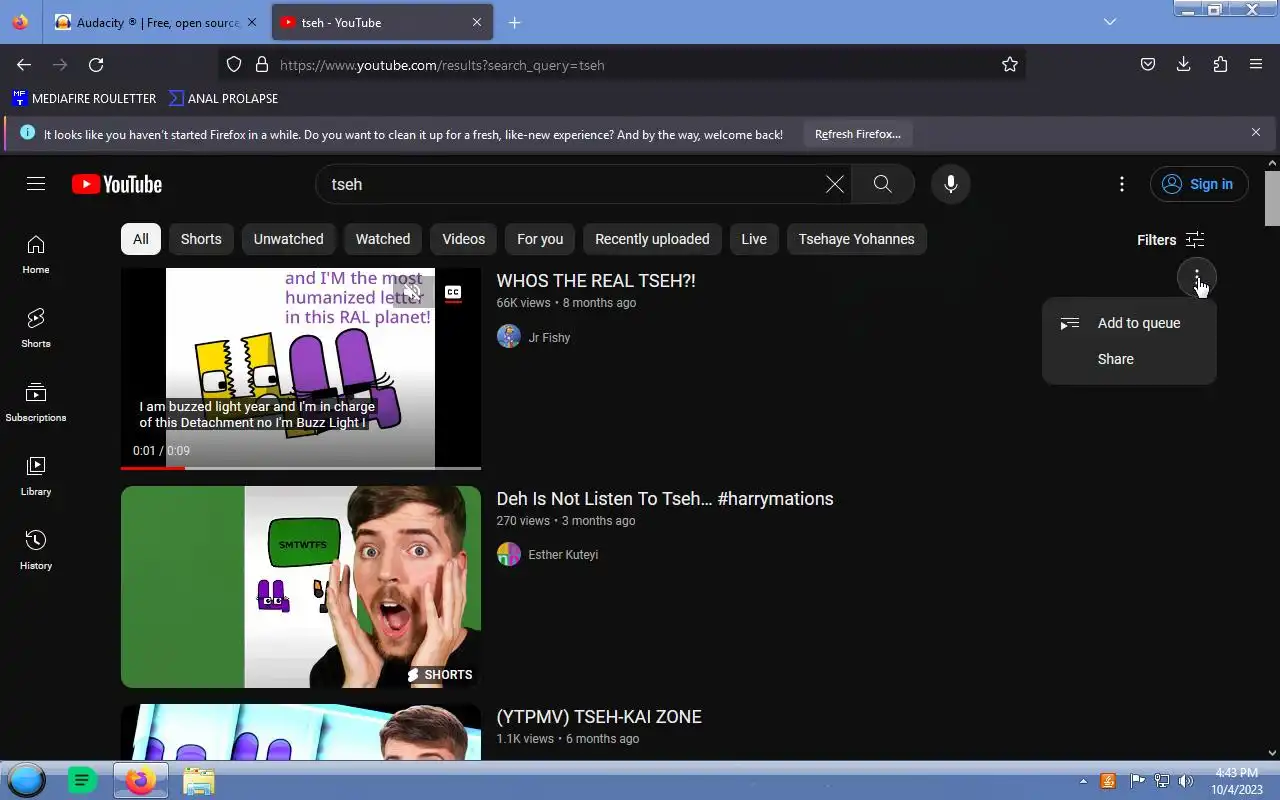Viewport: 1280px width, 800px height.
Task: Go back with the browser back arrow
Action: click(24, 65)
